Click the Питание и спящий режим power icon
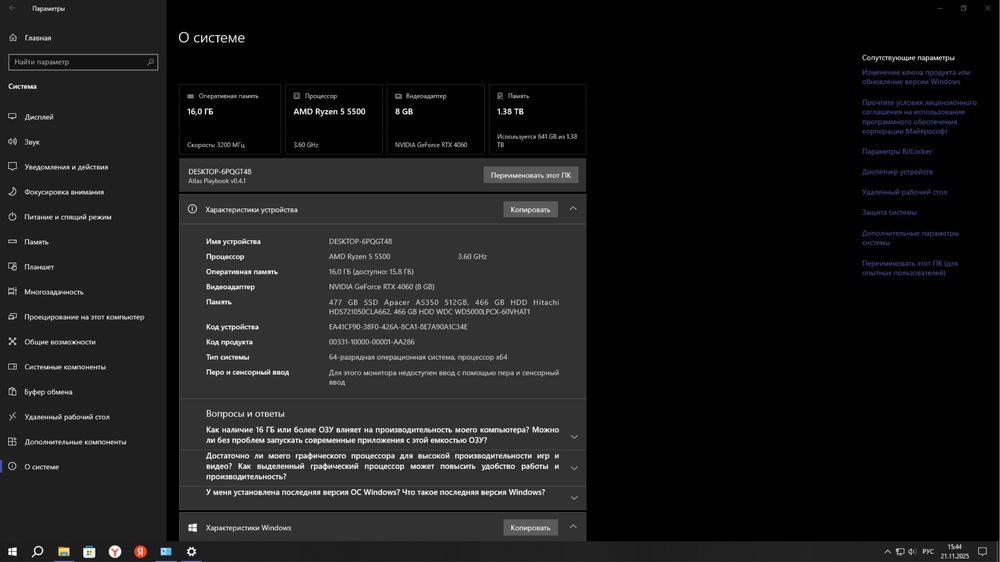1000x562 pixels. [12, 217]
